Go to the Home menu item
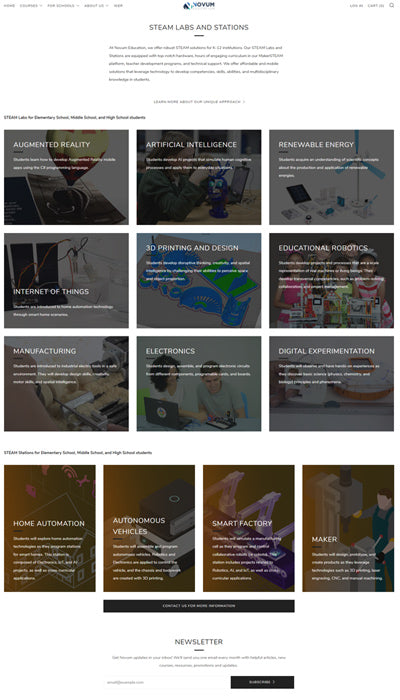 coord(9,6)
